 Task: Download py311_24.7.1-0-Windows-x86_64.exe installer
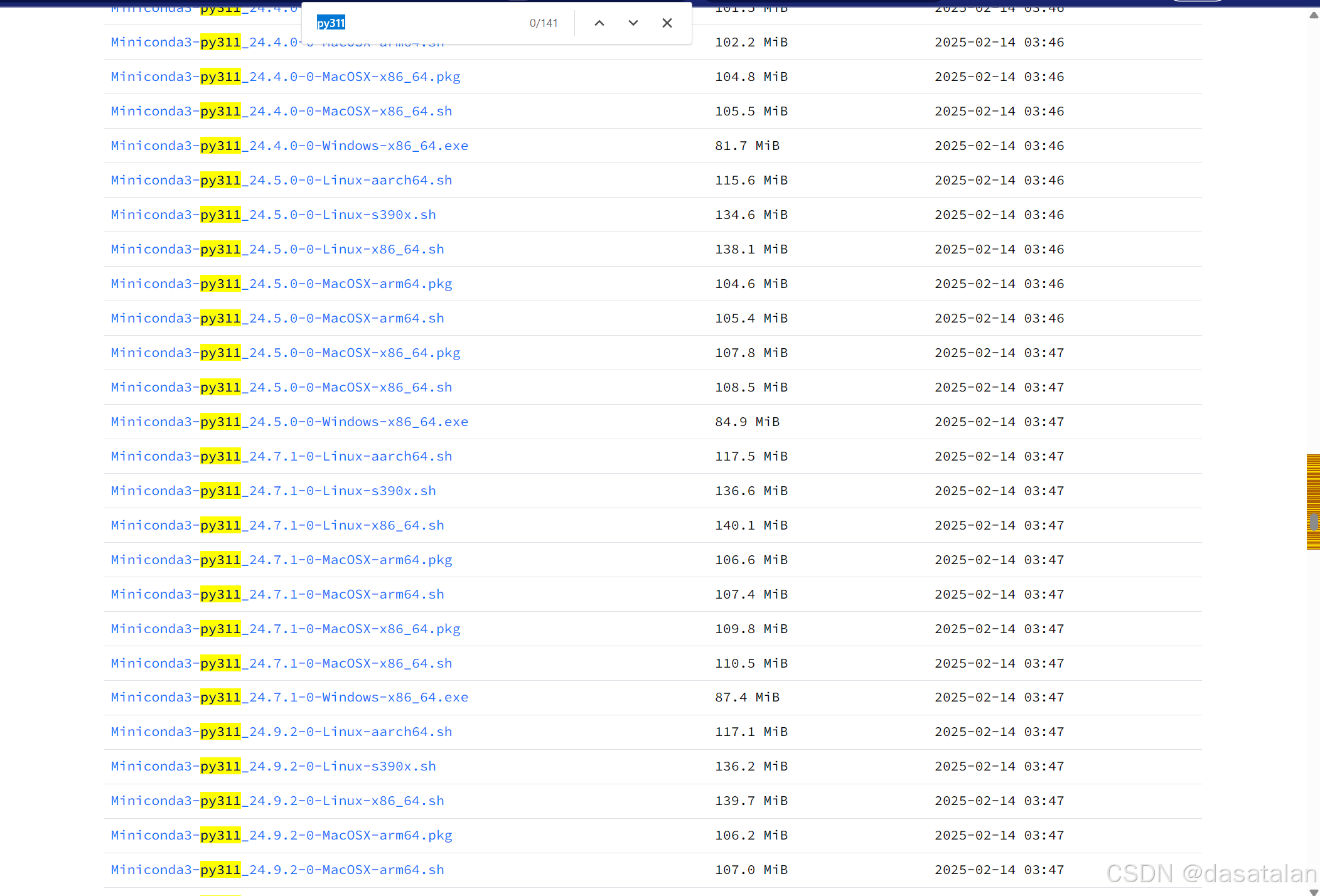click(x=289, y=697)
